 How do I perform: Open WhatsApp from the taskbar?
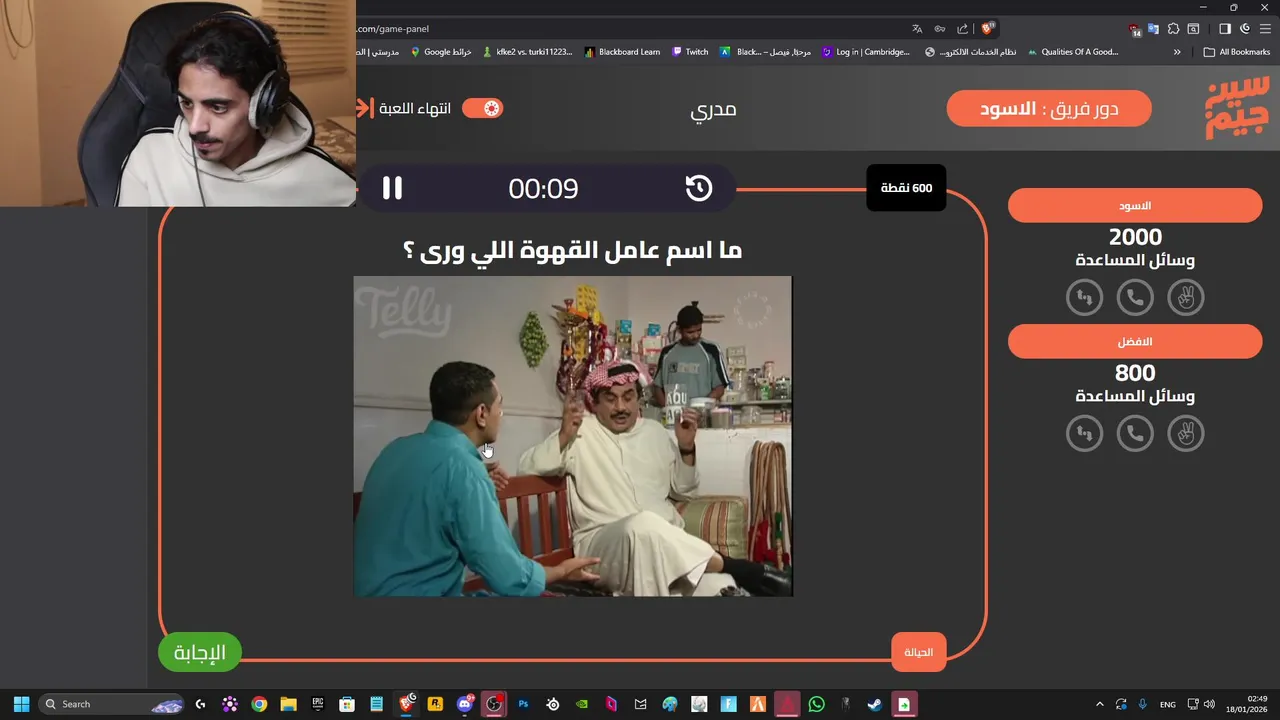(816, 704)
